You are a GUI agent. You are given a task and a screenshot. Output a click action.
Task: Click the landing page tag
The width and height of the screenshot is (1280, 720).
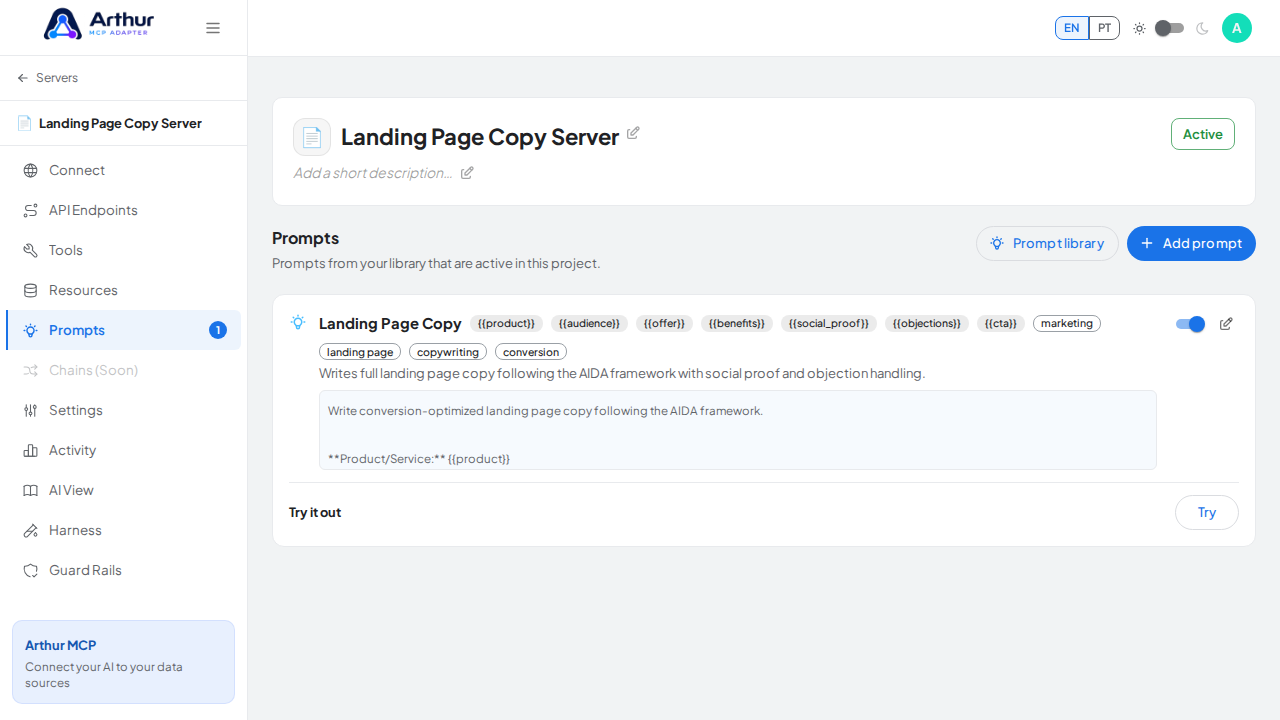pyautogui.click(x=360, y=352)
